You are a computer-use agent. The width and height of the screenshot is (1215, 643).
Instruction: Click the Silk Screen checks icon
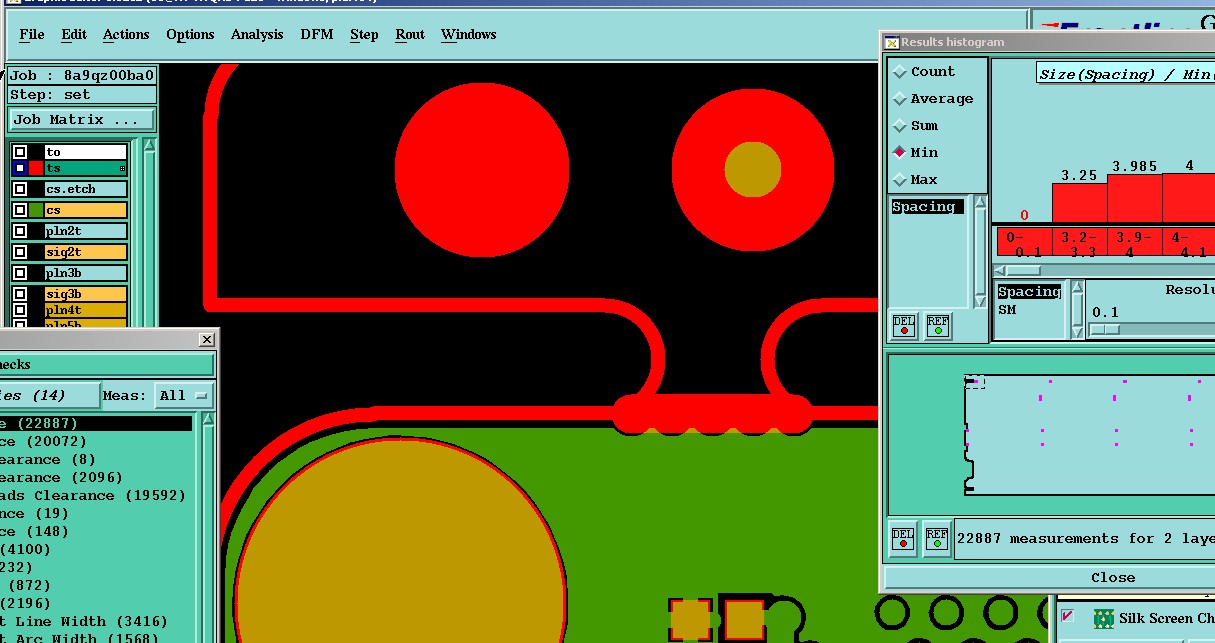coord(1103,618)
